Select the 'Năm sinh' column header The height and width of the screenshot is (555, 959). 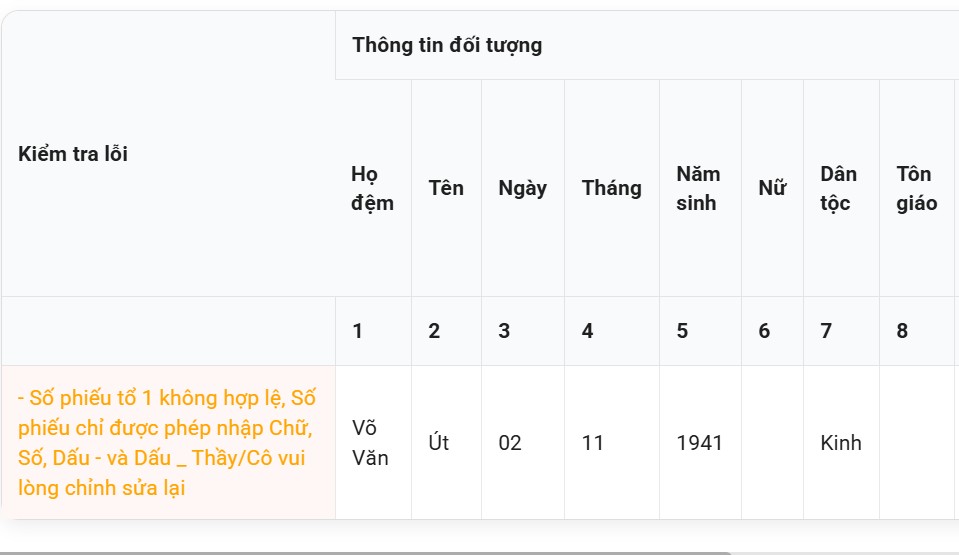coord(698,188)
